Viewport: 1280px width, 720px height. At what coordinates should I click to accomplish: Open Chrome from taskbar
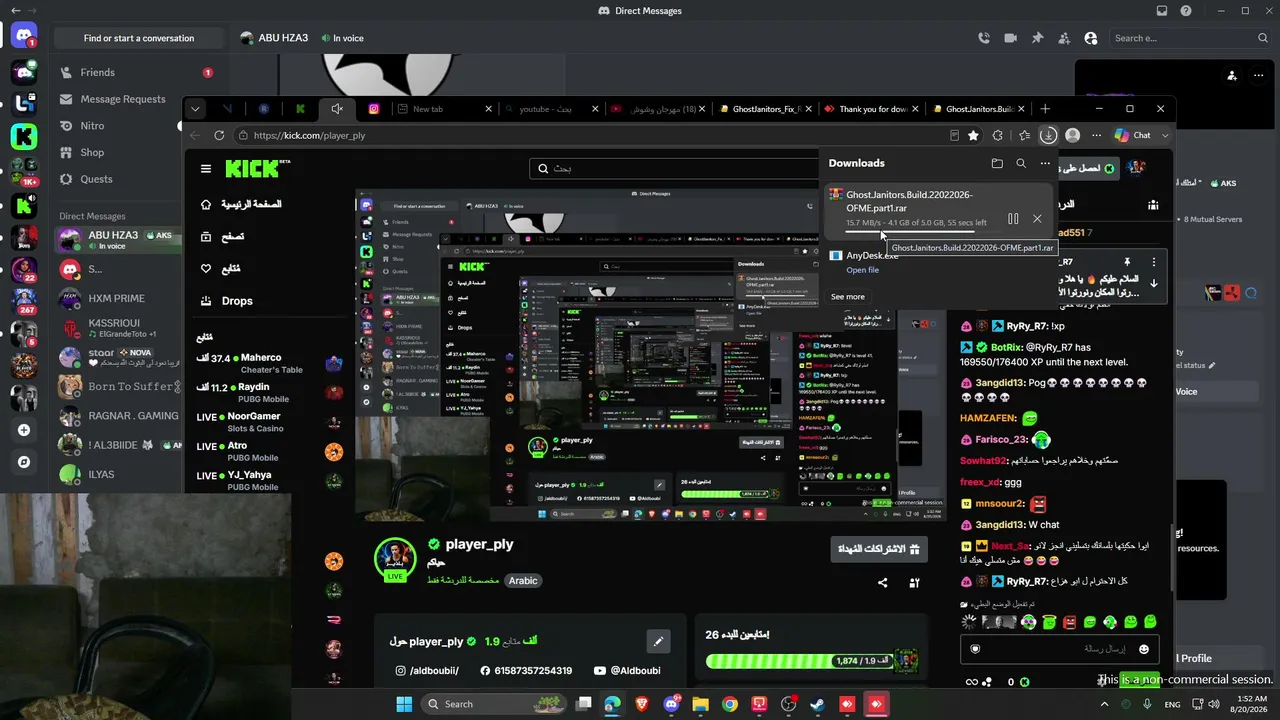coord(730,704)
